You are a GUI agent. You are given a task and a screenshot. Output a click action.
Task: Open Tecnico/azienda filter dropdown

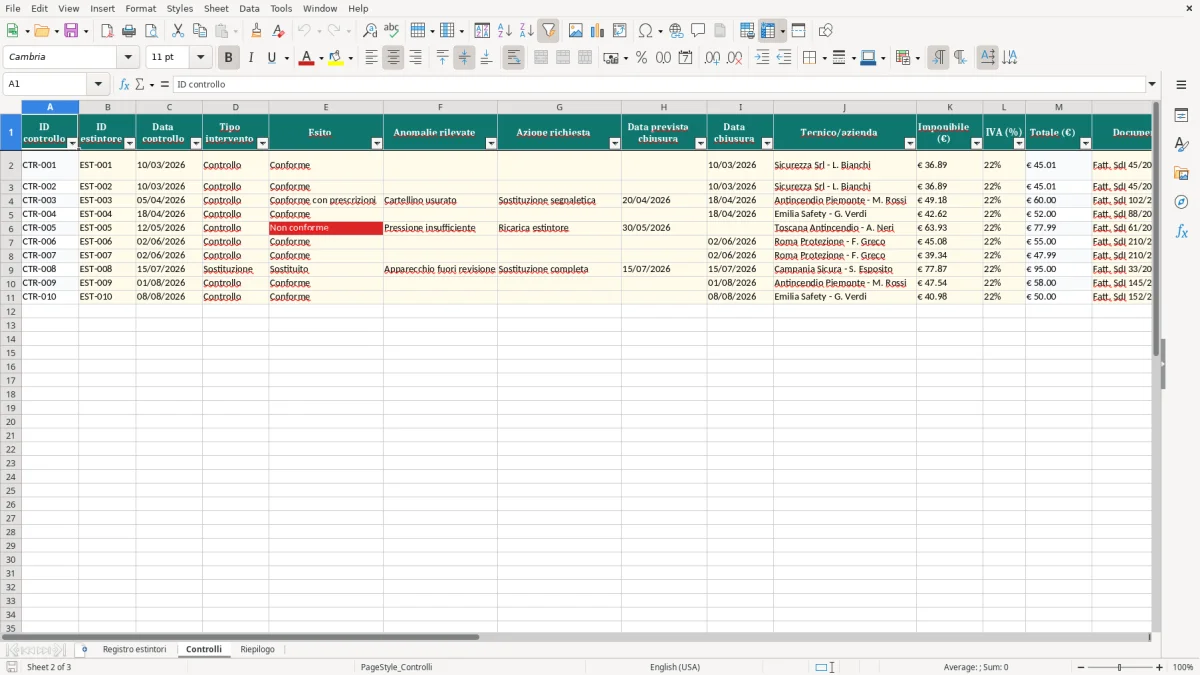(910, 144)
